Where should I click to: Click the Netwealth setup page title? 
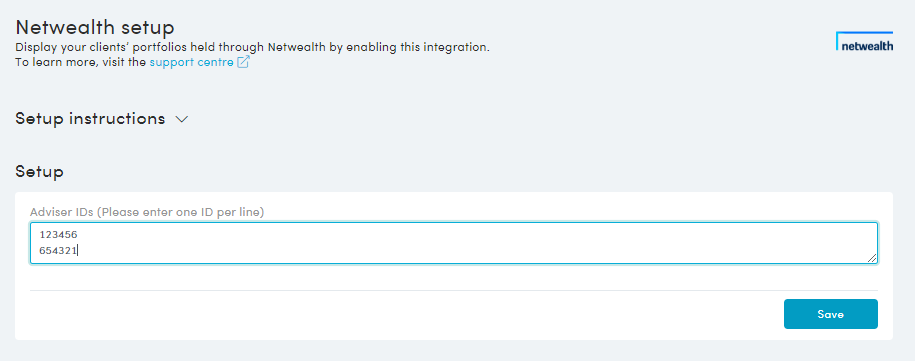pyautogui.click(x=95, y=27)
